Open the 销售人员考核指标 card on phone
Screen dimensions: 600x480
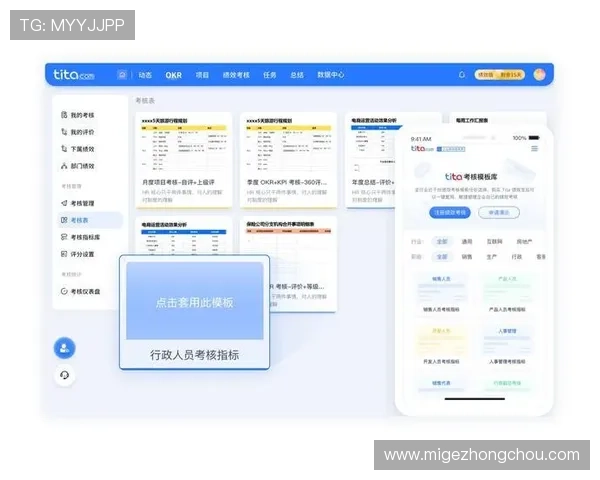pos(441,294)
